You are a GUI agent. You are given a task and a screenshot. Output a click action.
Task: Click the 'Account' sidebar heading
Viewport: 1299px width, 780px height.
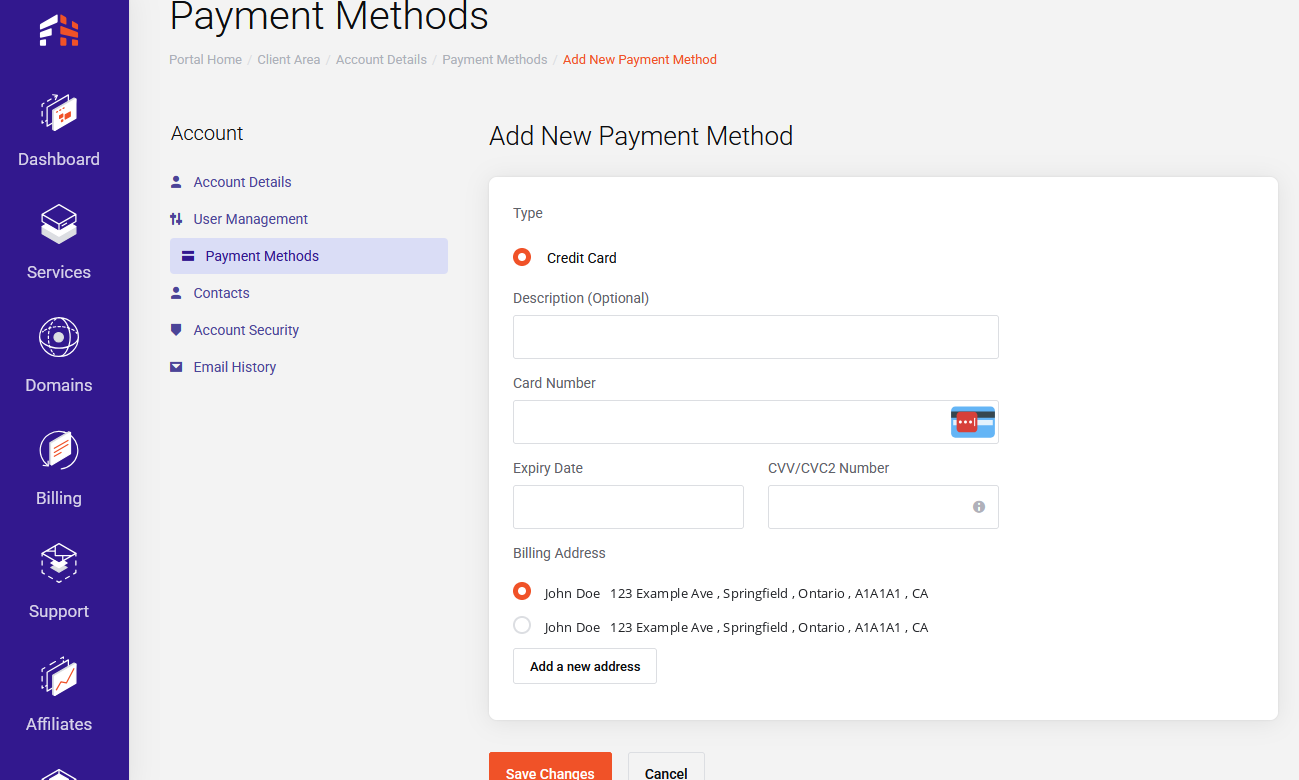point(207,133)
